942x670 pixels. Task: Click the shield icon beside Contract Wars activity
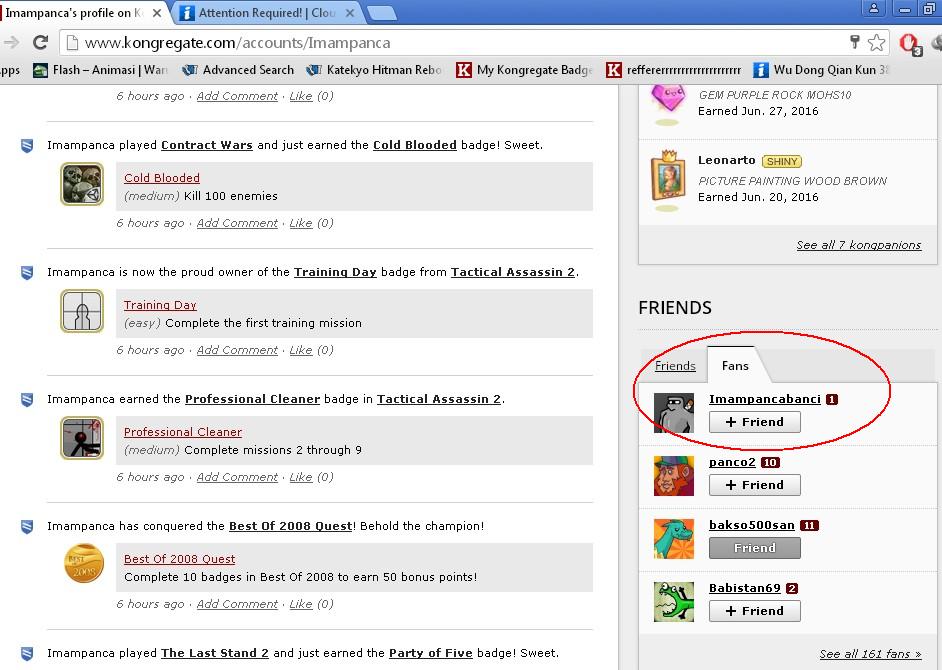coord(27,145)
